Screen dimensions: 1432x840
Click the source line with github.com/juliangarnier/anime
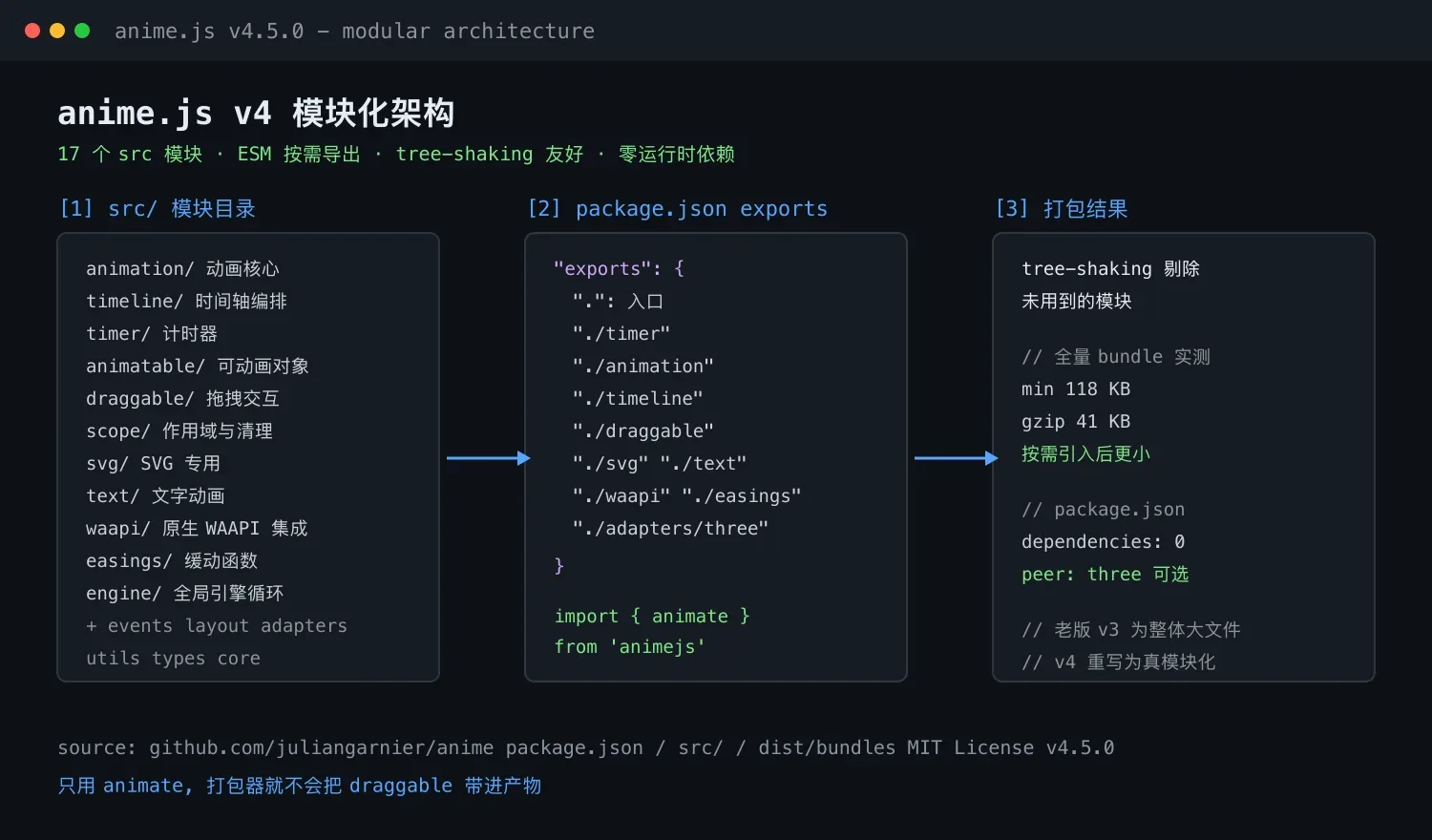point(586,747)
